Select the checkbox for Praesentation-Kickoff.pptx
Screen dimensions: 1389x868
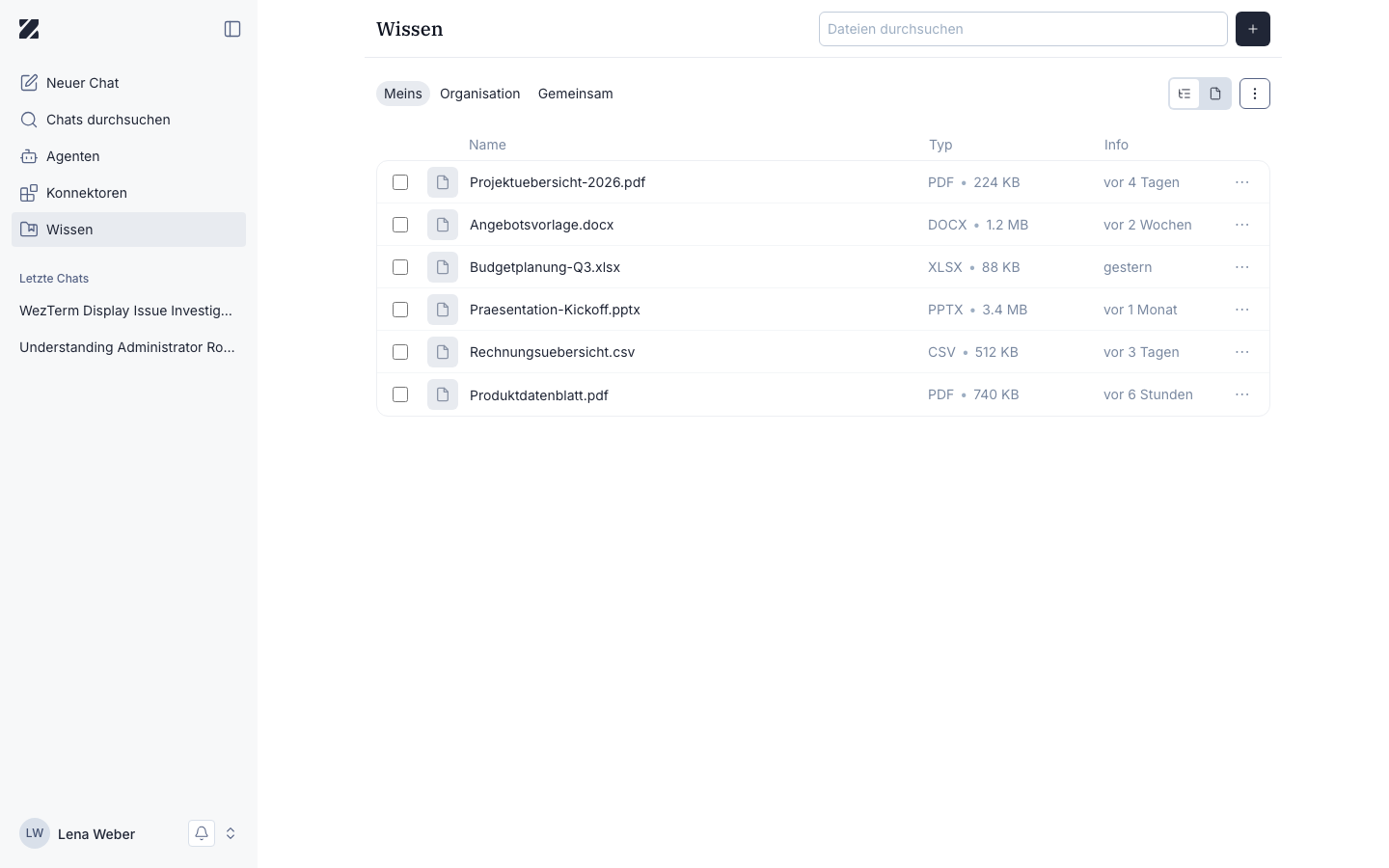[400, 310]
